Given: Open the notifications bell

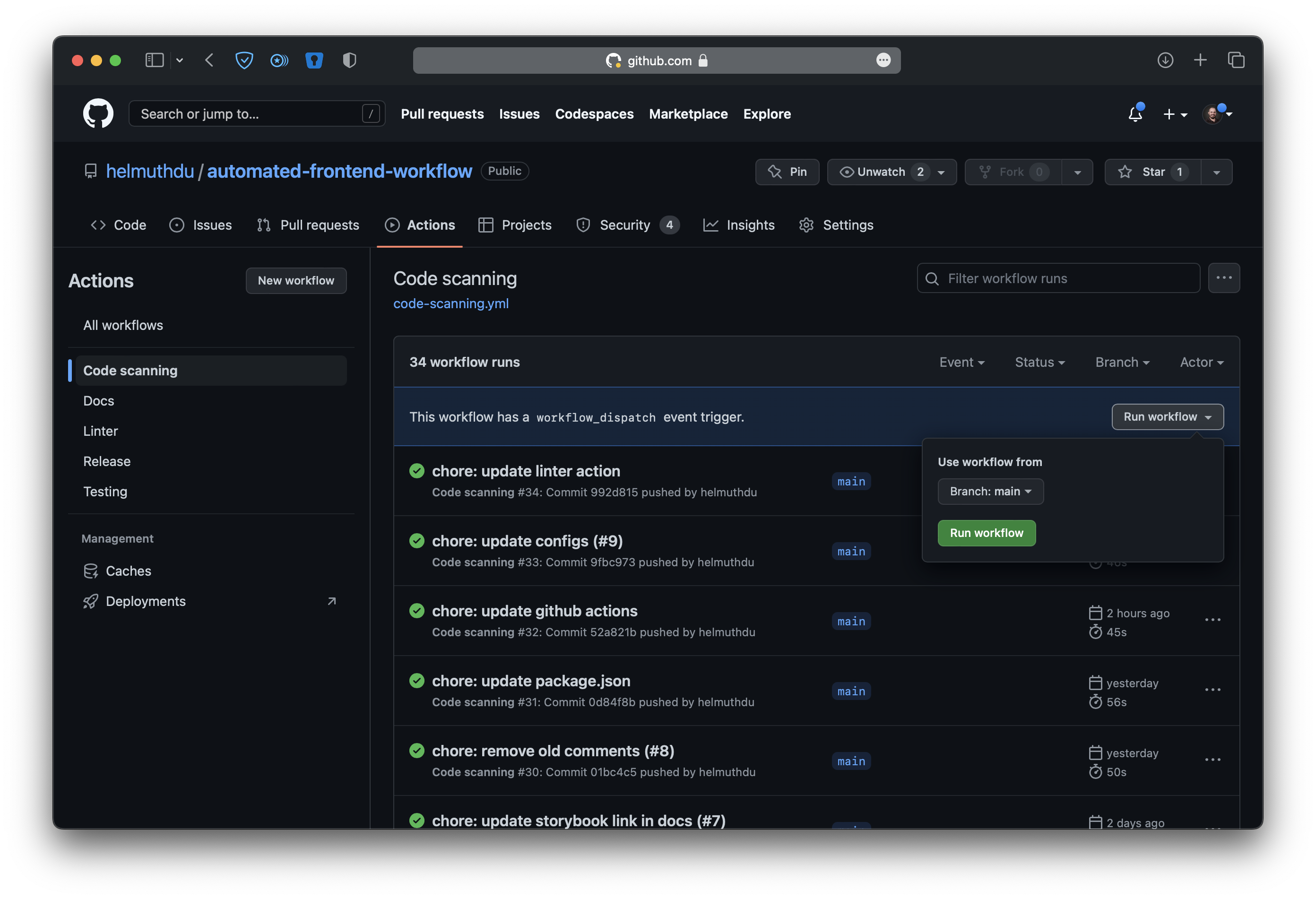Looking at the screenshot, I should 1135,114.
